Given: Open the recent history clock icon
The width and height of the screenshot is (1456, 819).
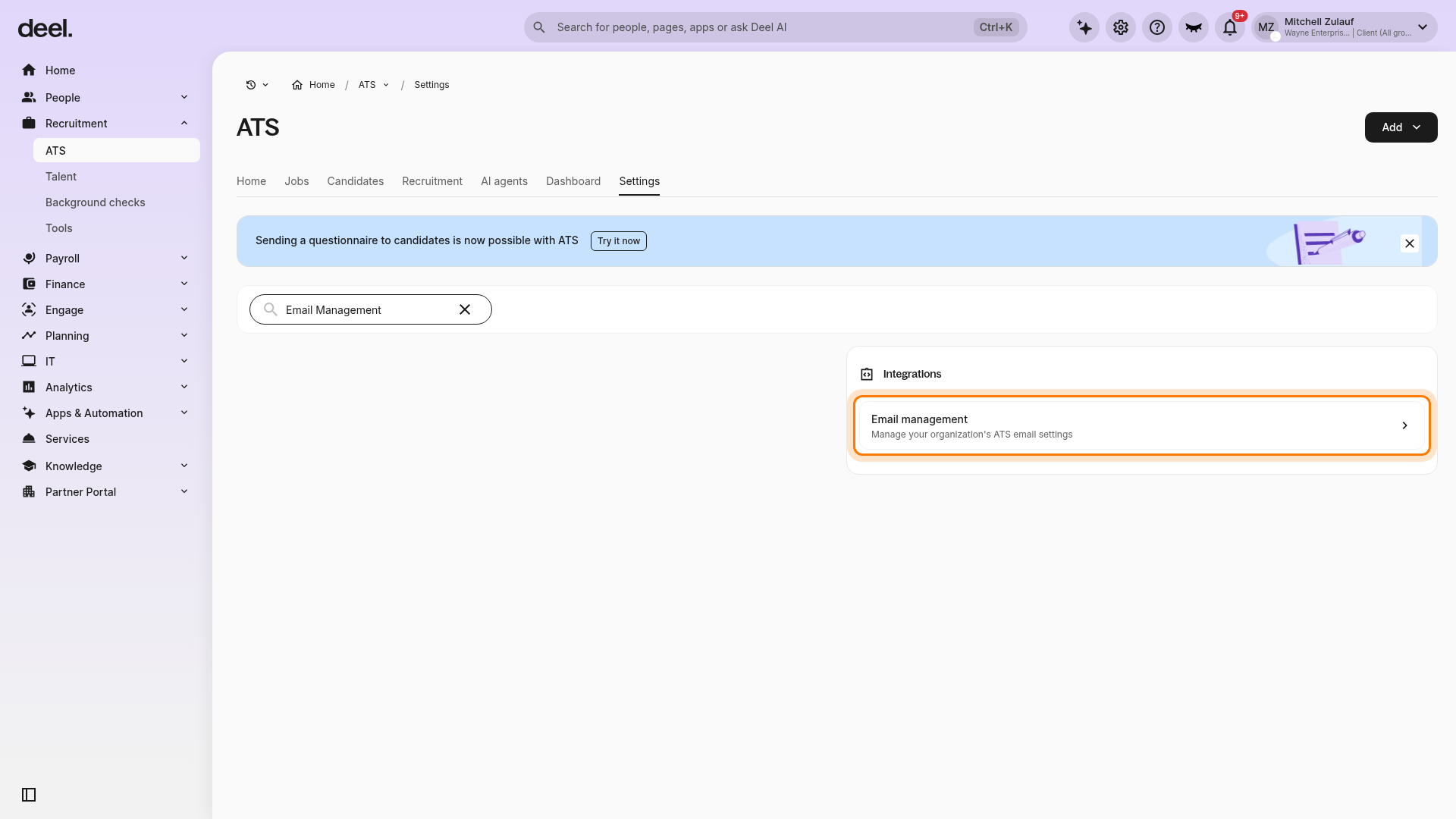Looking at the screenshot, I should click(x=251, y=85).
